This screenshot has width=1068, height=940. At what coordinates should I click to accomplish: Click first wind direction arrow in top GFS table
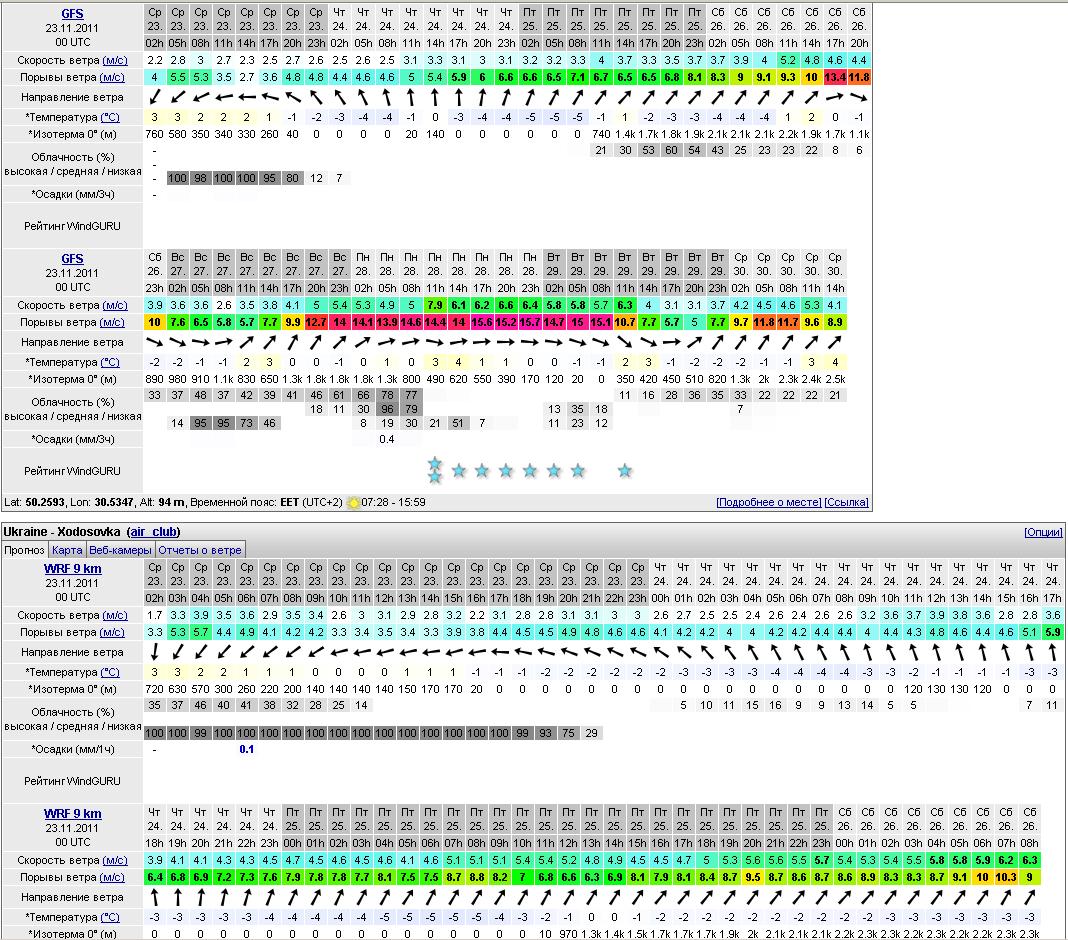point(154,98)
